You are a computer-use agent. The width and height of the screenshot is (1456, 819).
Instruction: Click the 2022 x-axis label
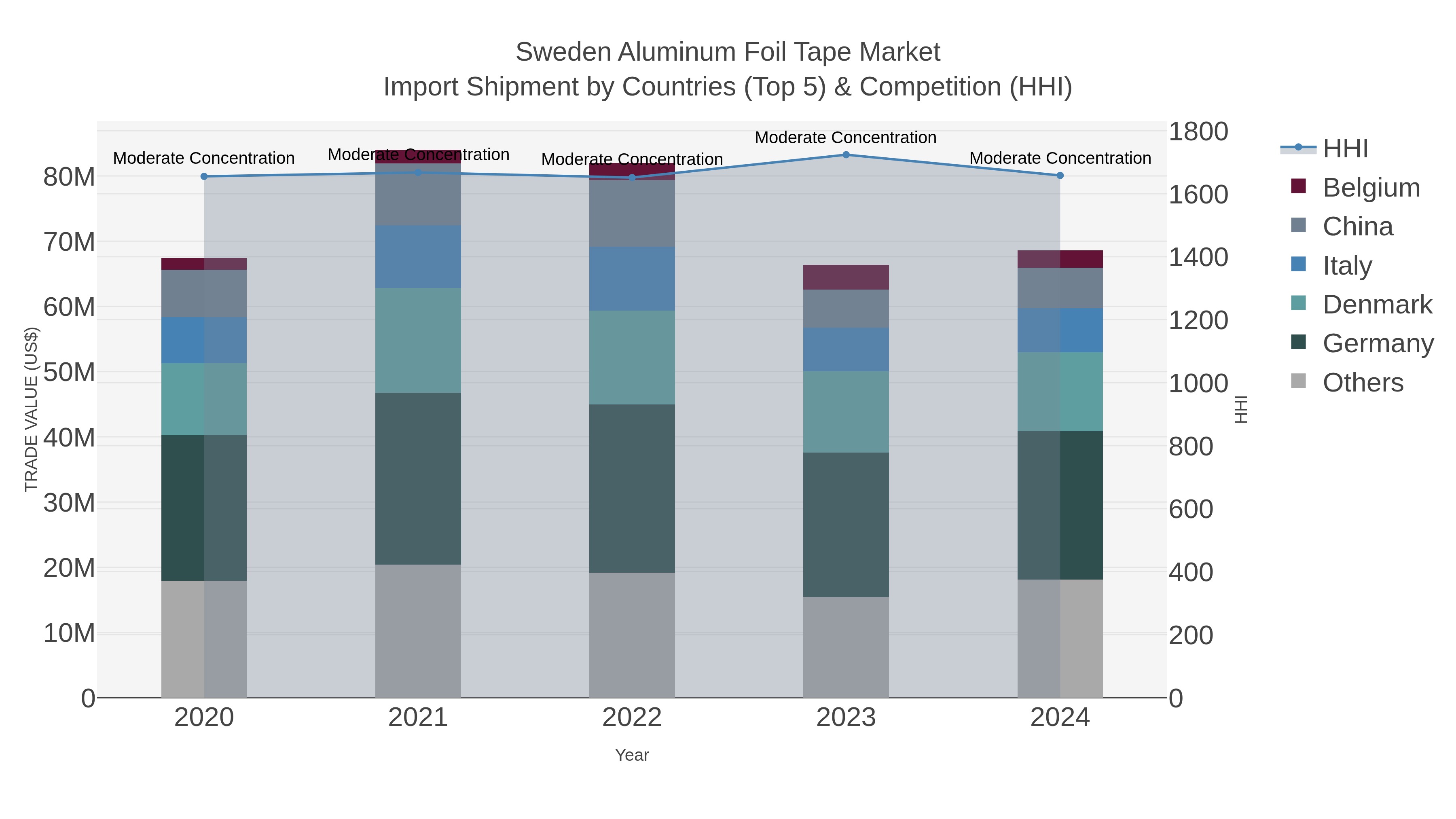click(x=632, y=718)
